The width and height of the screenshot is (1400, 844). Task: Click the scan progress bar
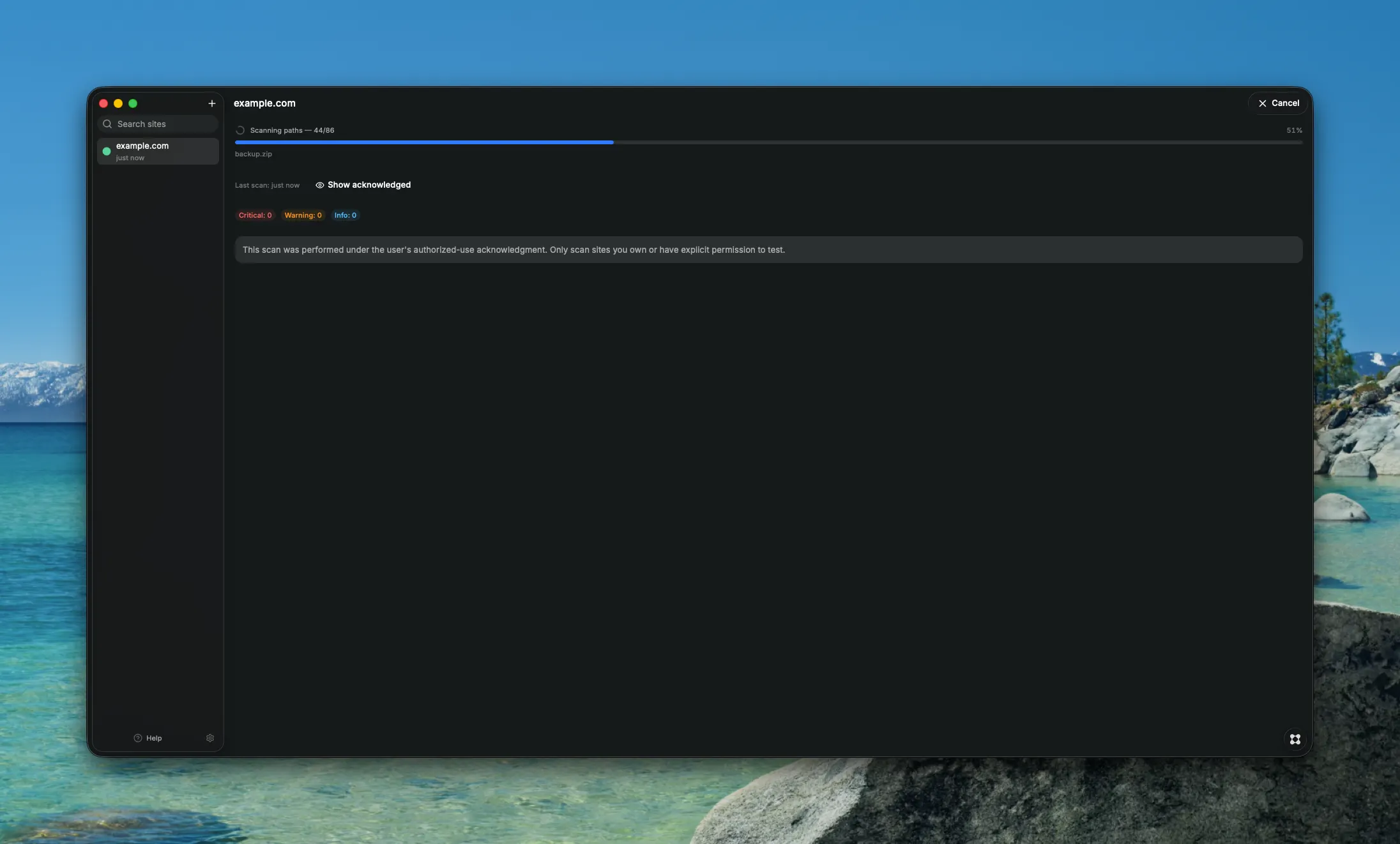tap(768, 142)
